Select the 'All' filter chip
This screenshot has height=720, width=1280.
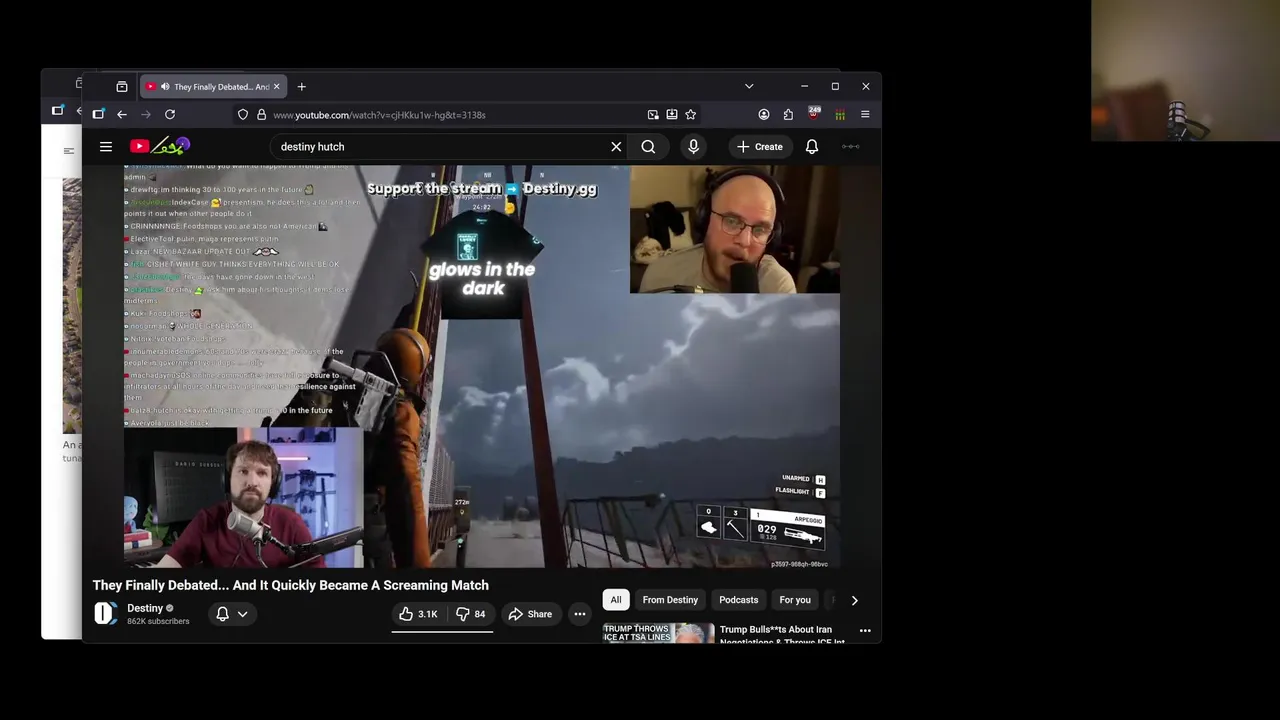point(616,600)
